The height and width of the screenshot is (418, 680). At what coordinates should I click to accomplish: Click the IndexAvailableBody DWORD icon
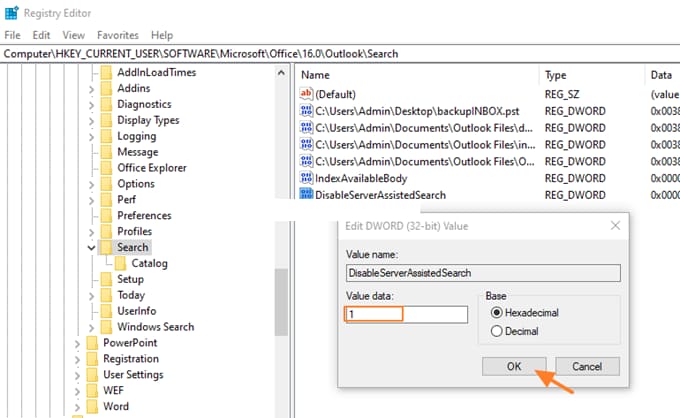click(x=306, y=178)
